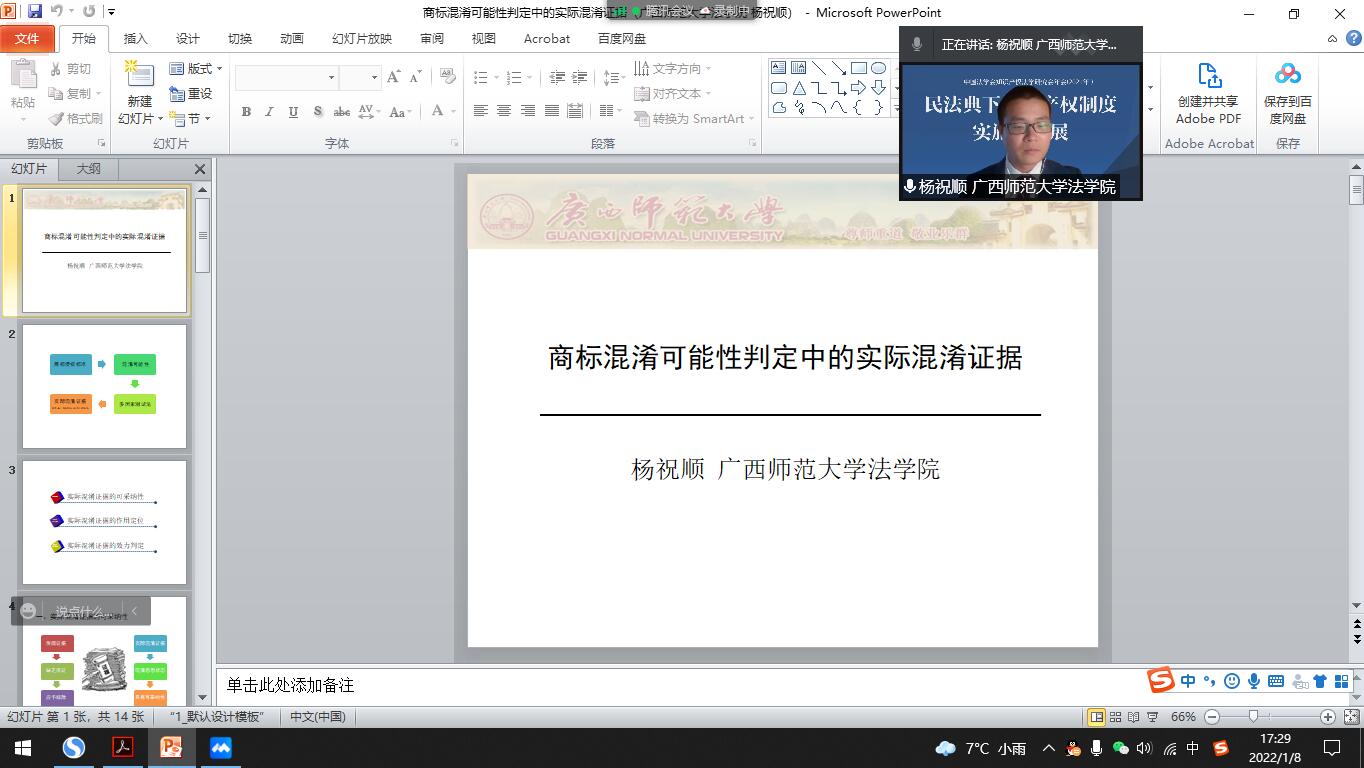This screenshot has height=768, width=1364.
Task: Click the 中文(中国) language button
Action: click(318, 717)
